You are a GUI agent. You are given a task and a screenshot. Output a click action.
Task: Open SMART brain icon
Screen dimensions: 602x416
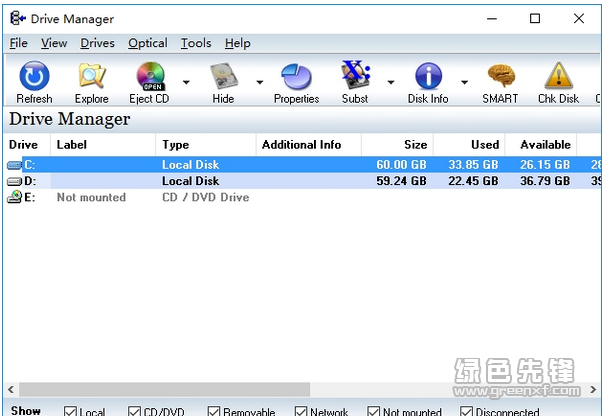point(501,76)
